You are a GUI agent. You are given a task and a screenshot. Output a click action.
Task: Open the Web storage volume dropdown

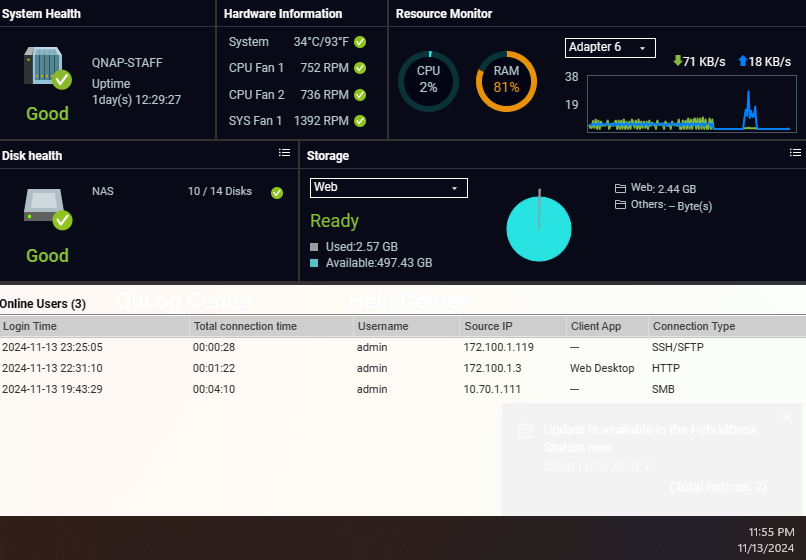point(389,188)
